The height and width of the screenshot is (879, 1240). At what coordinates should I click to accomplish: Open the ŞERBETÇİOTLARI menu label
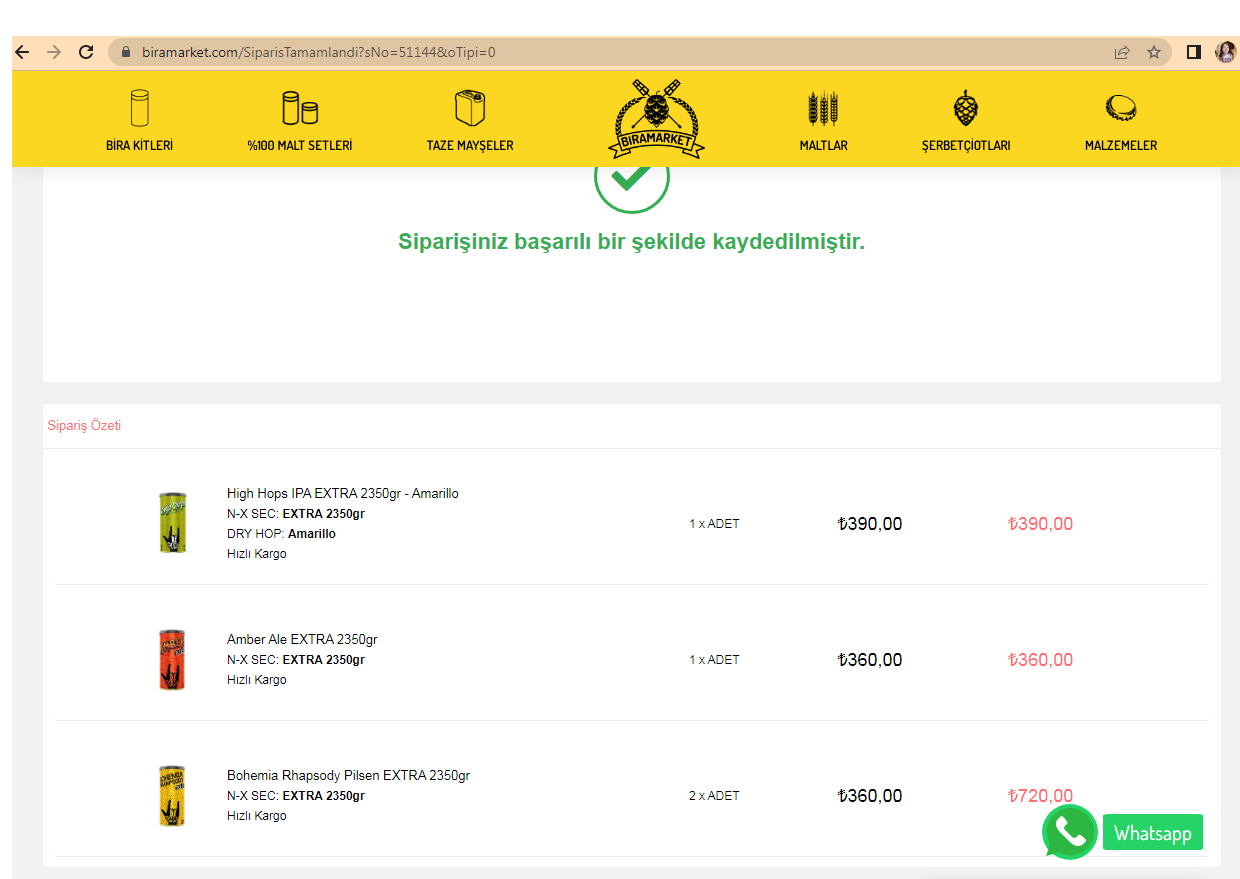pyautogui.click(x=966, y=146)
